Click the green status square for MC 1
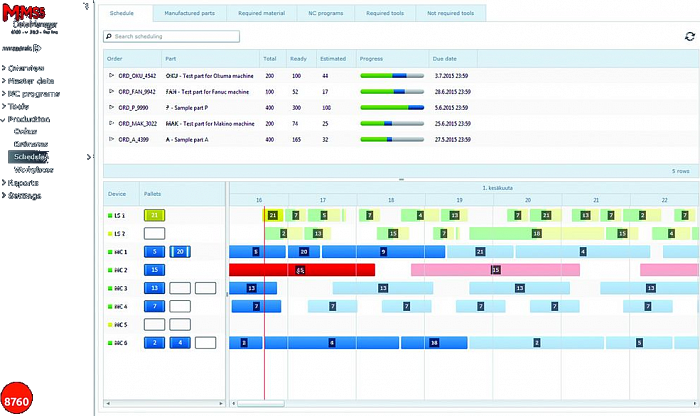The height and width of the screenshot is (416, 700). [110, 252]
